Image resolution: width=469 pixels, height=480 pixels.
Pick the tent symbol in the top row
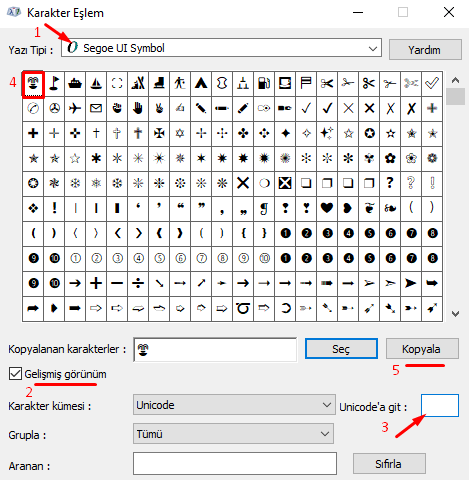[x=201, y=83]
